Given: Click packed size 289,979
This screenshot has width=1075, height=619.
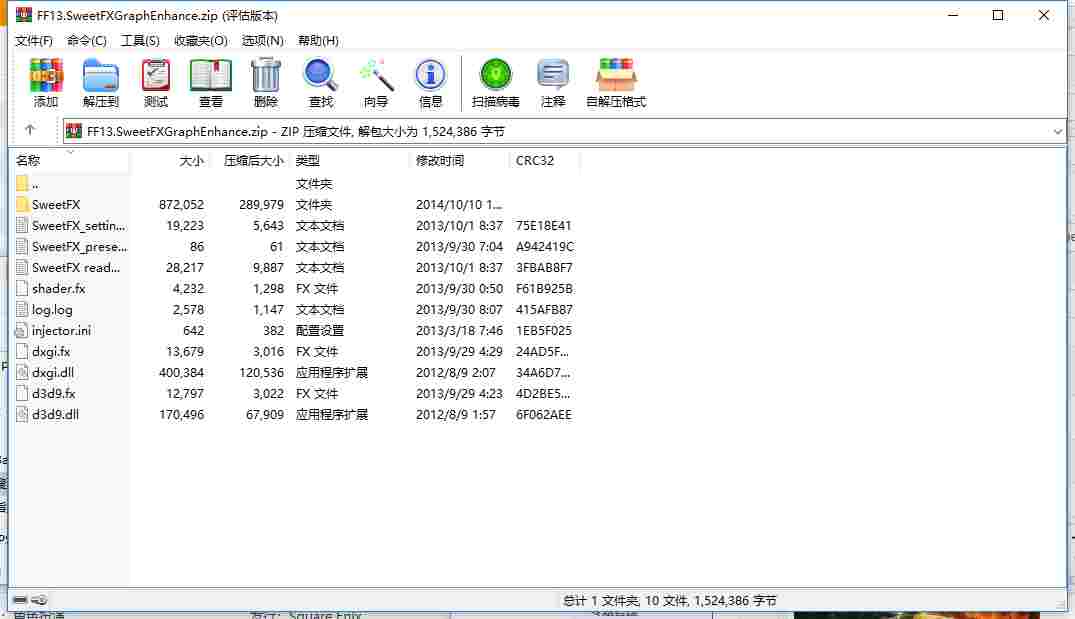Looking at the screenshot, I should tap(261, 204).
